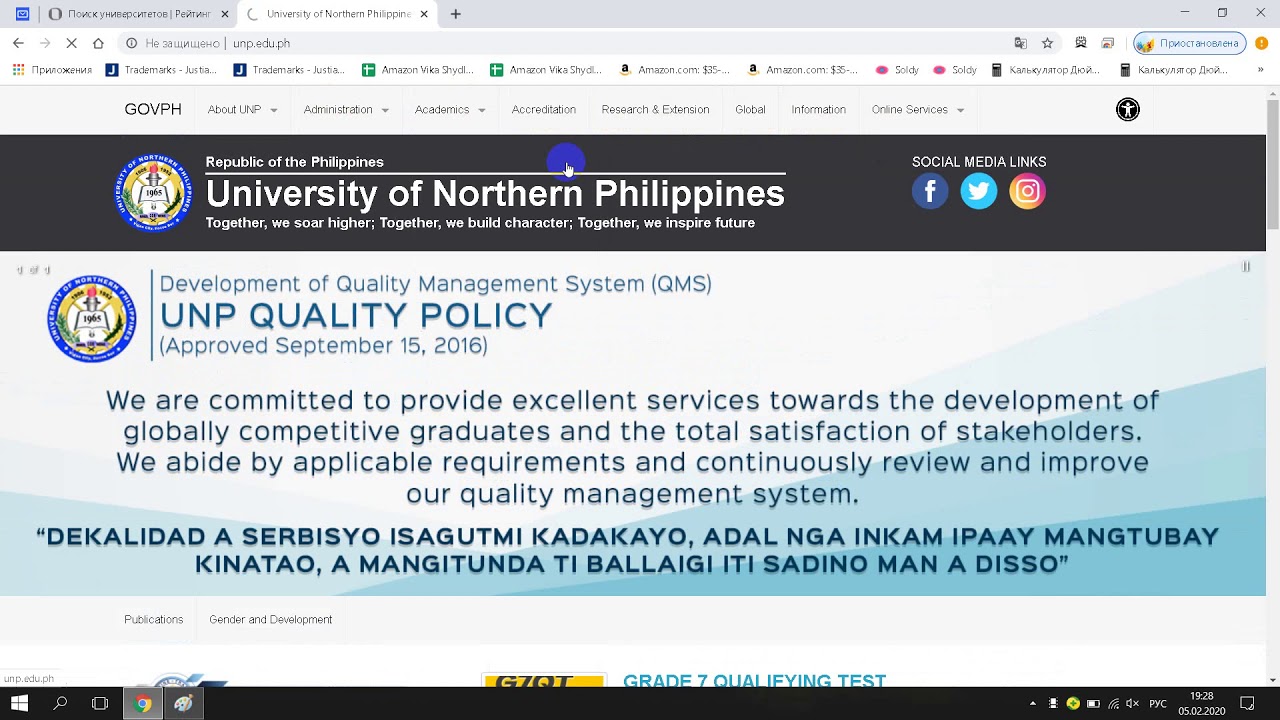Screen dimensions: 1280x720
Task: Check the battery status tray icon
Action: (1093, 703)
